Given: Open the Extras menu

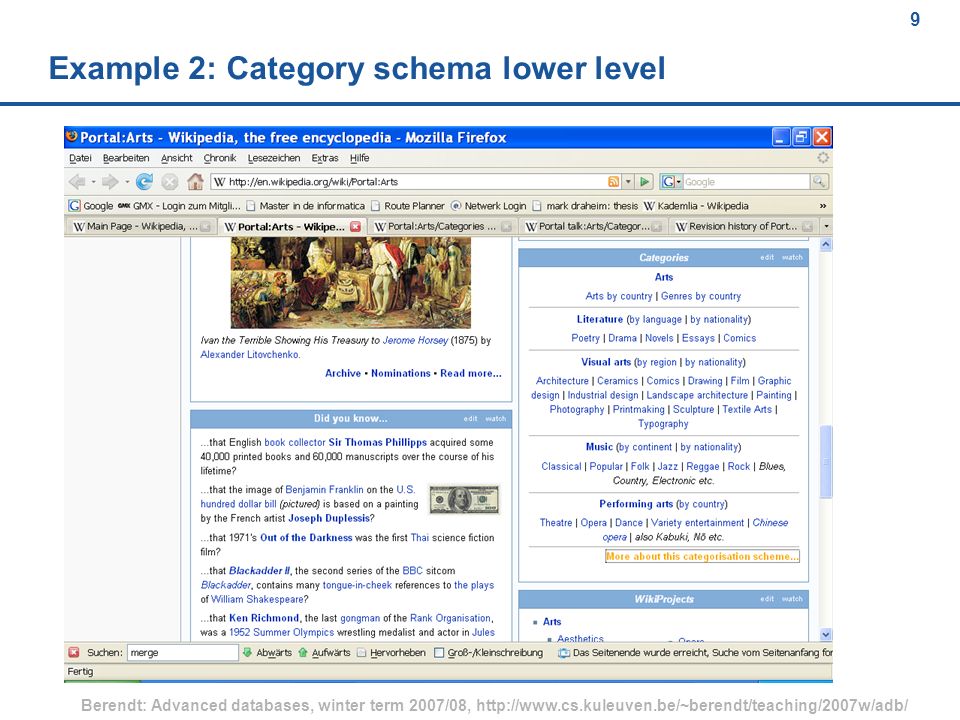Looking at the screenshot, I should pos(324,158).
